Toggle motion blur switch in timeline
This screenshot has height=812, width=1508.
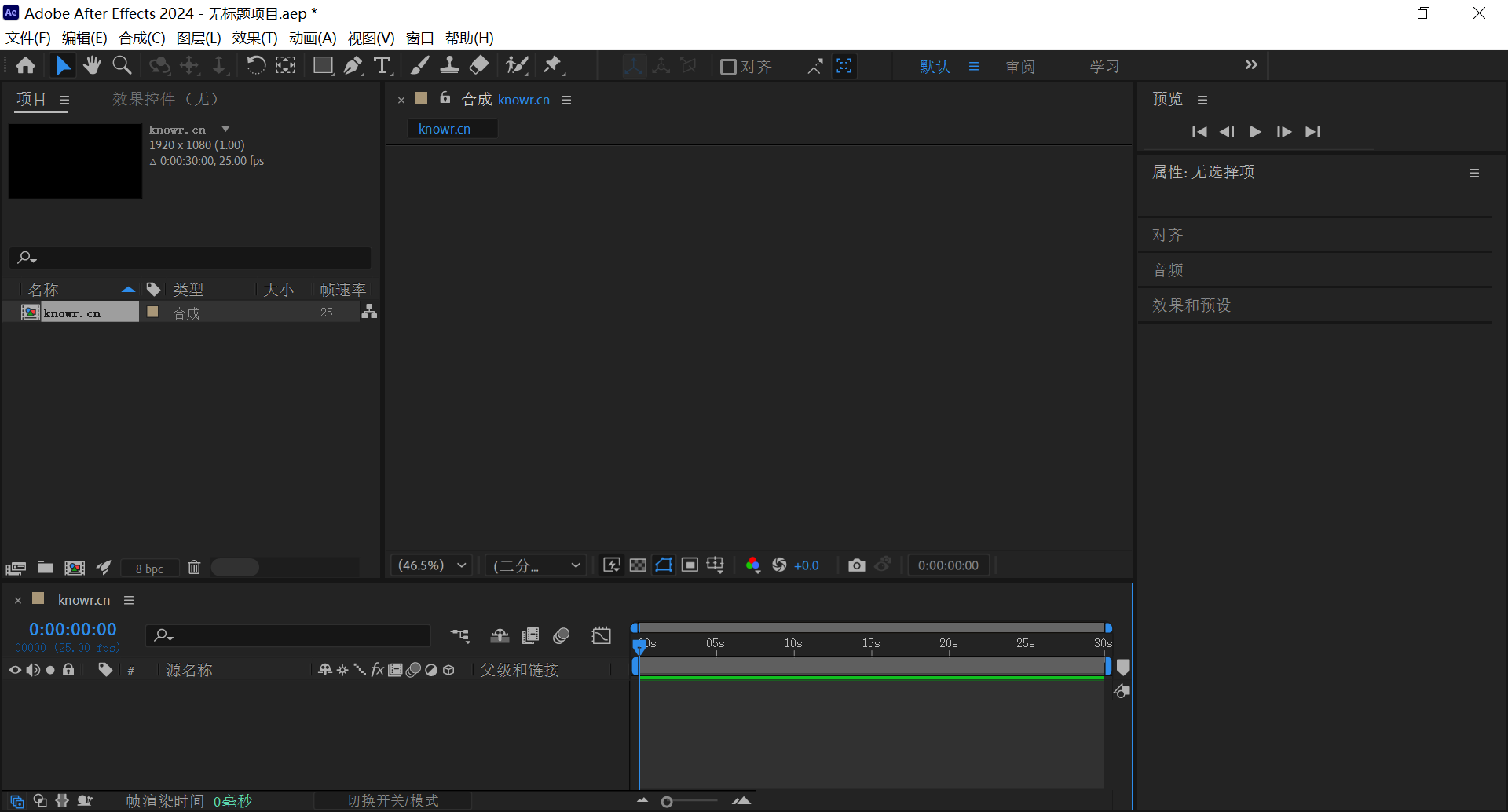click(561, 635)
